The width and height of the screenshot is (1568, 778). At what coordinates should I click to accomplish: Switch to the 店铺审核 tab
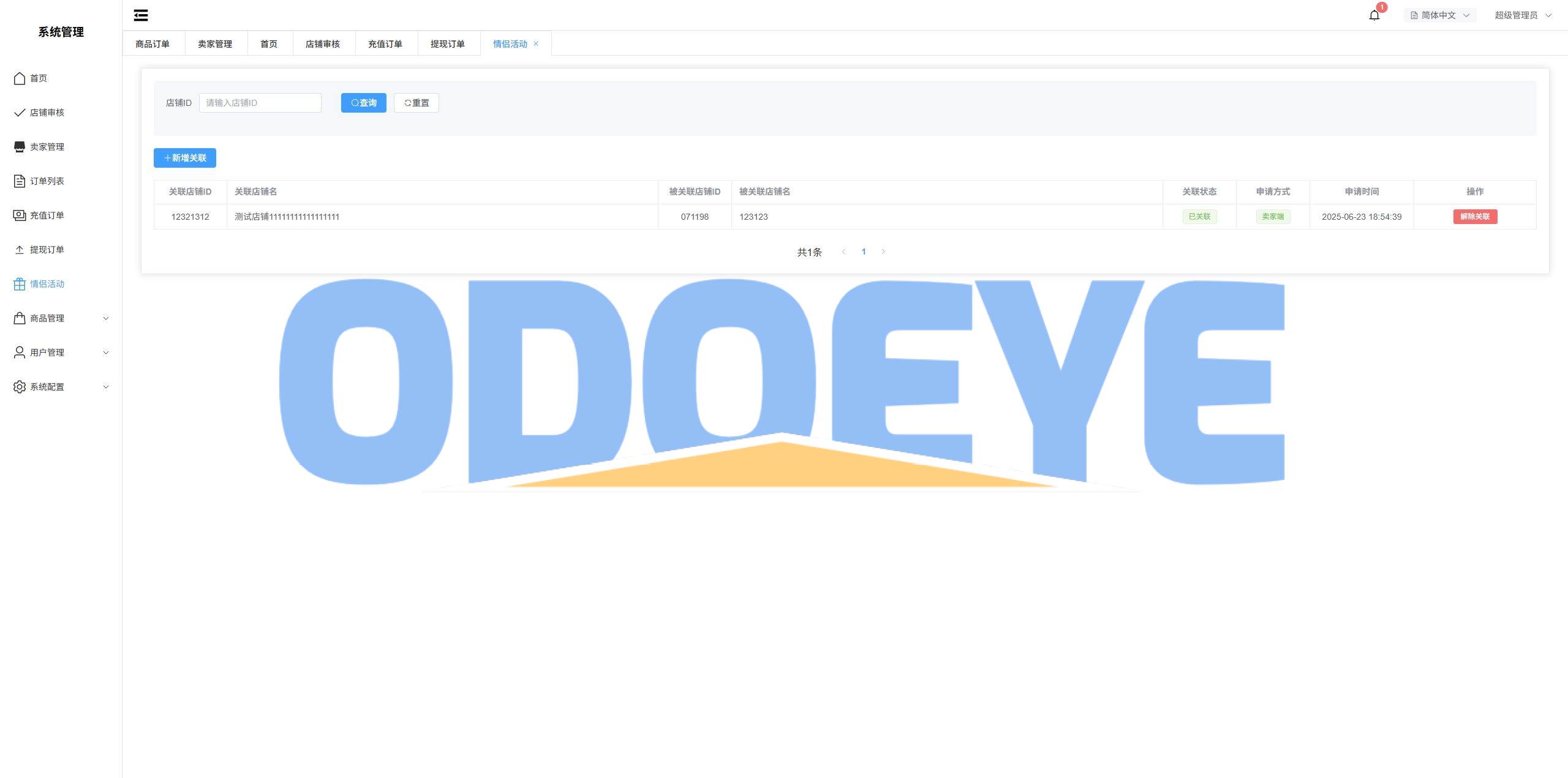tap(323, 44)
